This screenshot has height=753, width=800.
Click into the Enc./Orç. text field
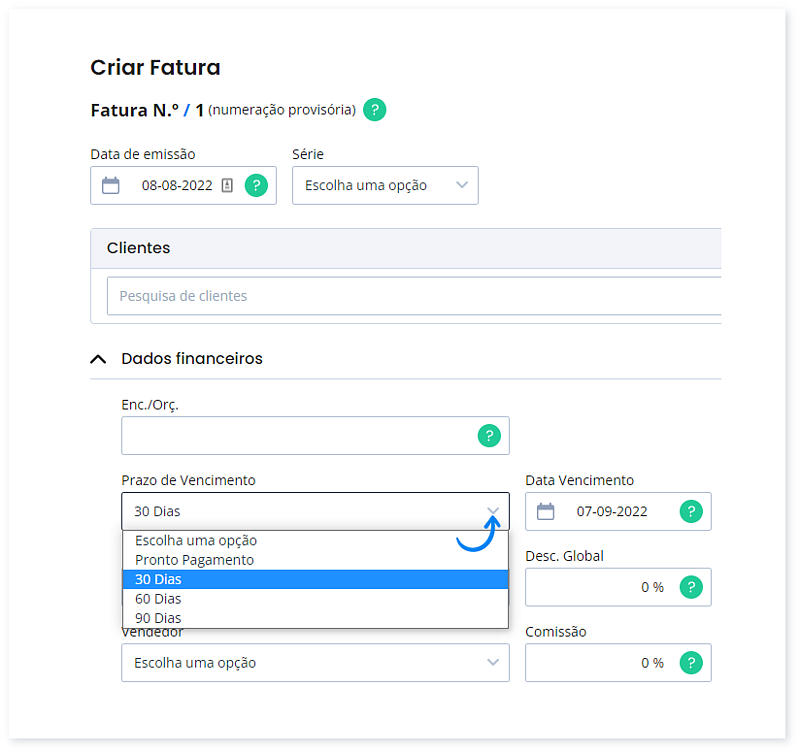(x=295, y=436)
